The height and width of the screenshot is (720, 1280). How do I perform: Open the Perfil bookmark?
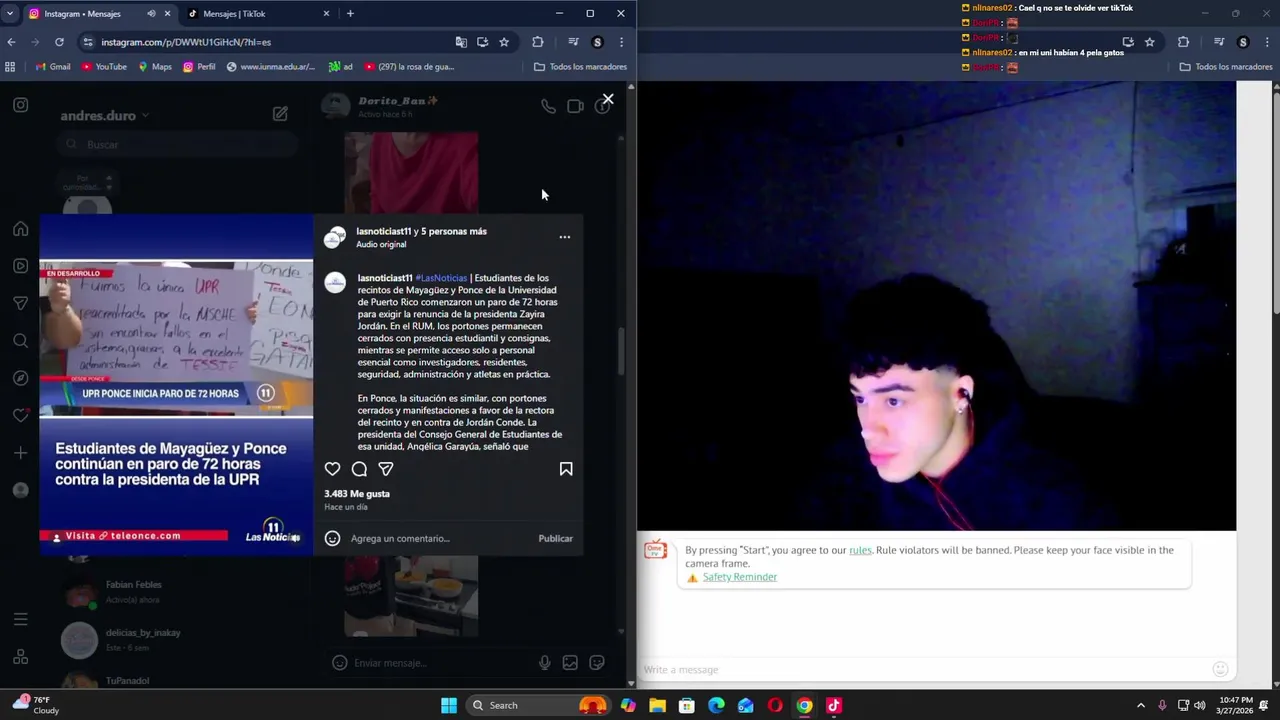[x=199, y=67]
